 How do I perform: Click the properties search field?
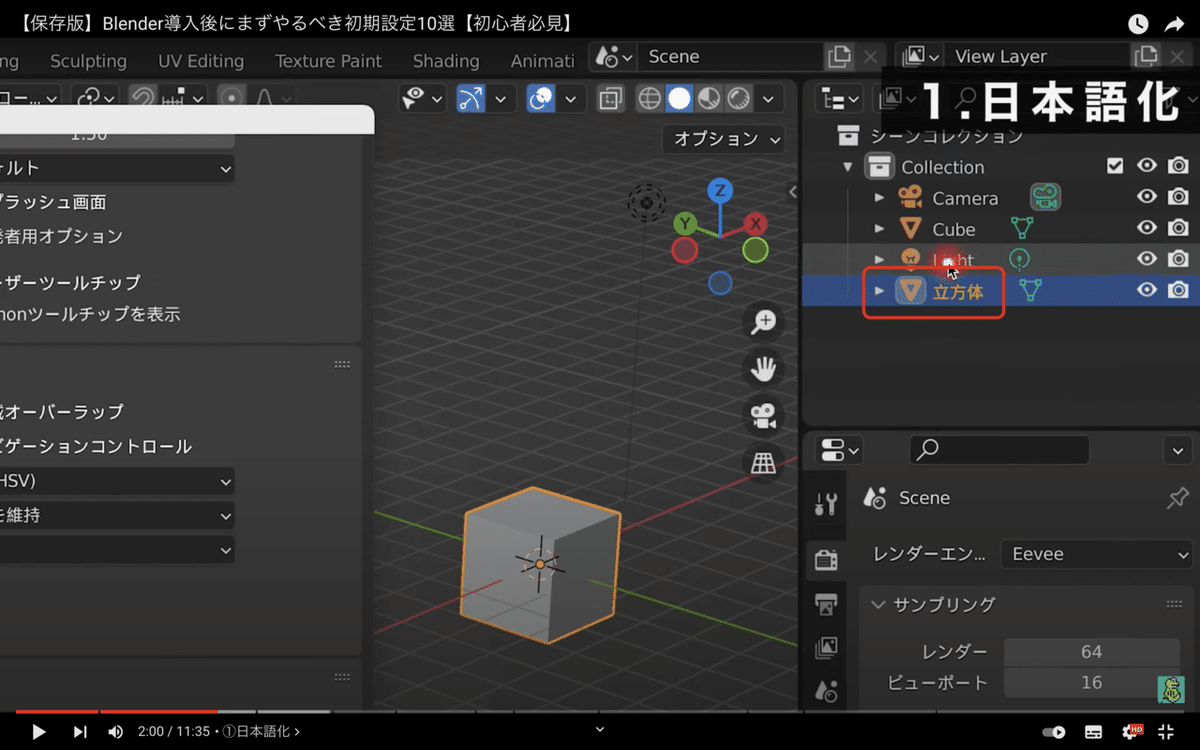(999, 450)
